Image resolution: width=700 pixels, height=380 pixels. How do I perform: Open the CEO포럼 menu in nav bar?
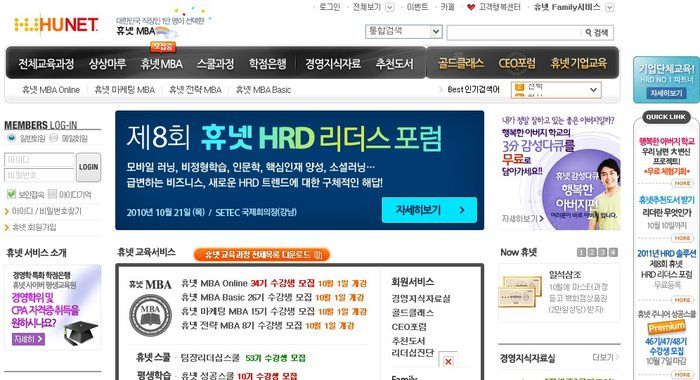coord(517,63)
